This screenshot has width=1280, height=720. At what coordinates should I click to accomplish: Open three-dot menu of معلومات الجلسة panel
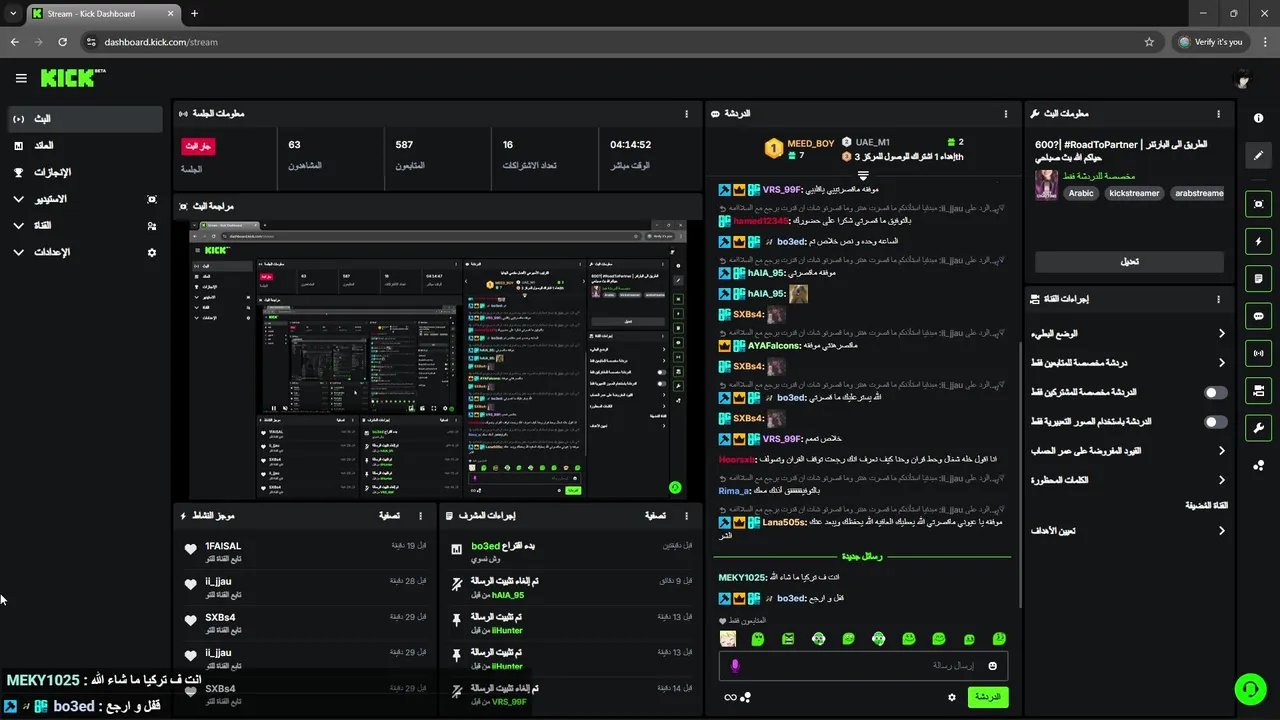pos(686,114)
